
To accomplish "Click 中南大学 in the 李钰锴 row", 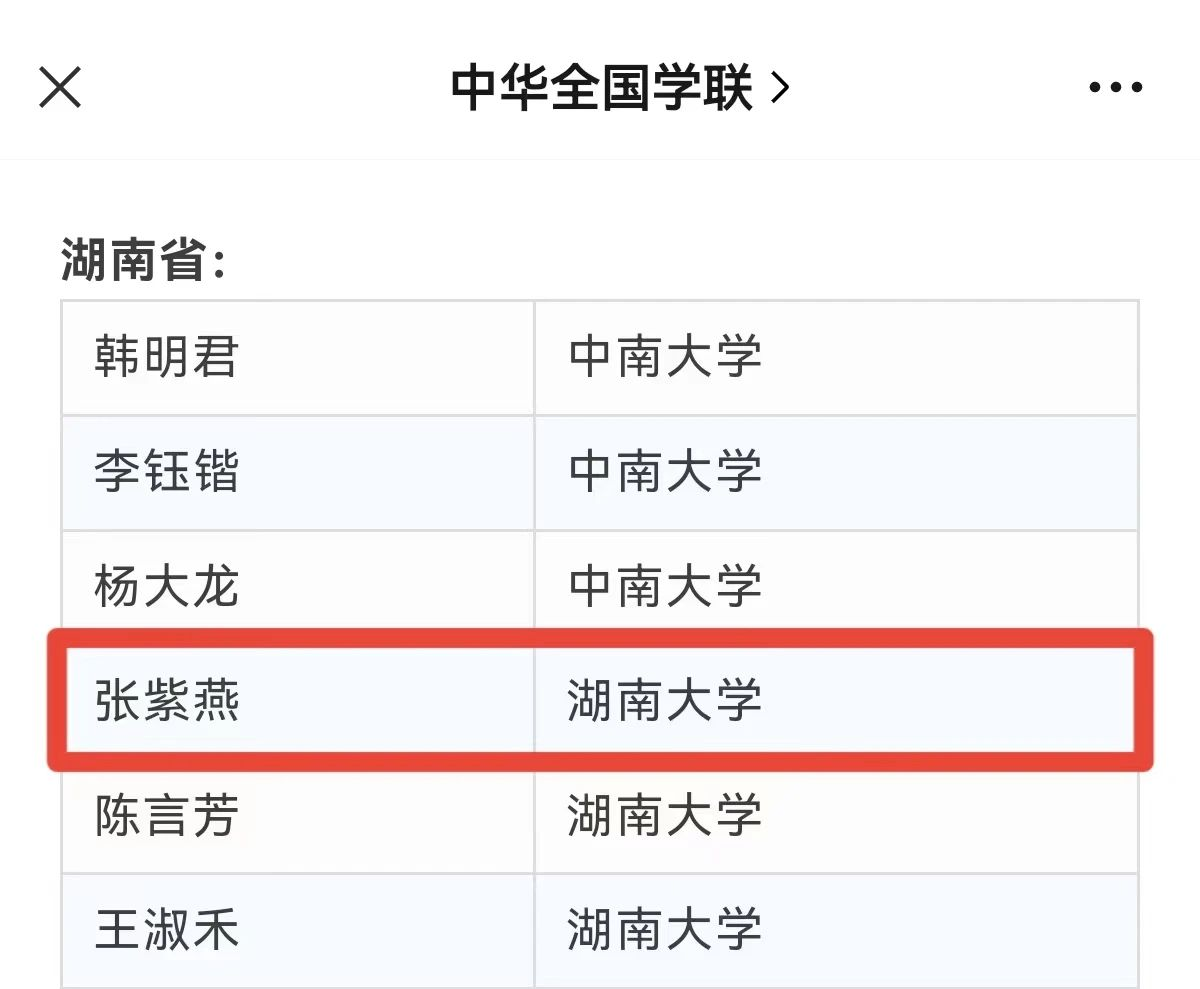I will [665, 472].
